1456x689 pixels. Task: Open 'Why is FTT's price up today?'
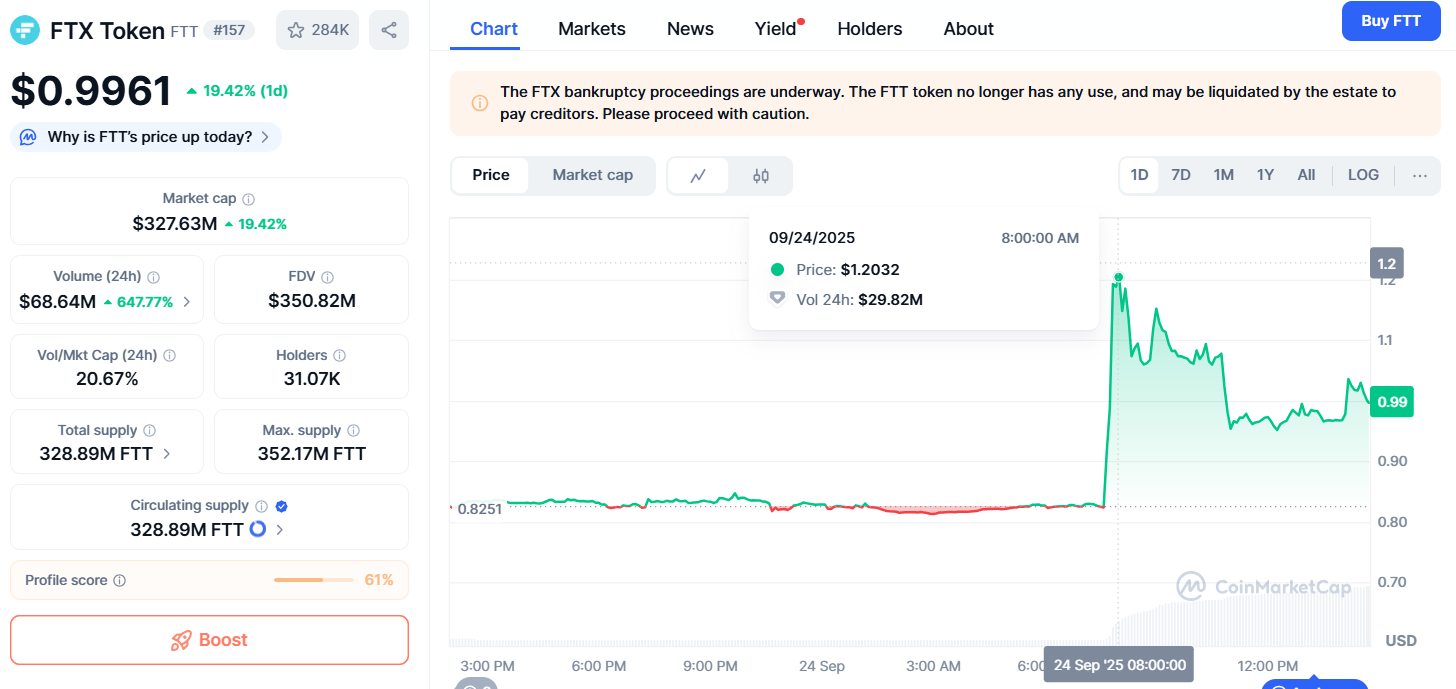tap(146, 137)
